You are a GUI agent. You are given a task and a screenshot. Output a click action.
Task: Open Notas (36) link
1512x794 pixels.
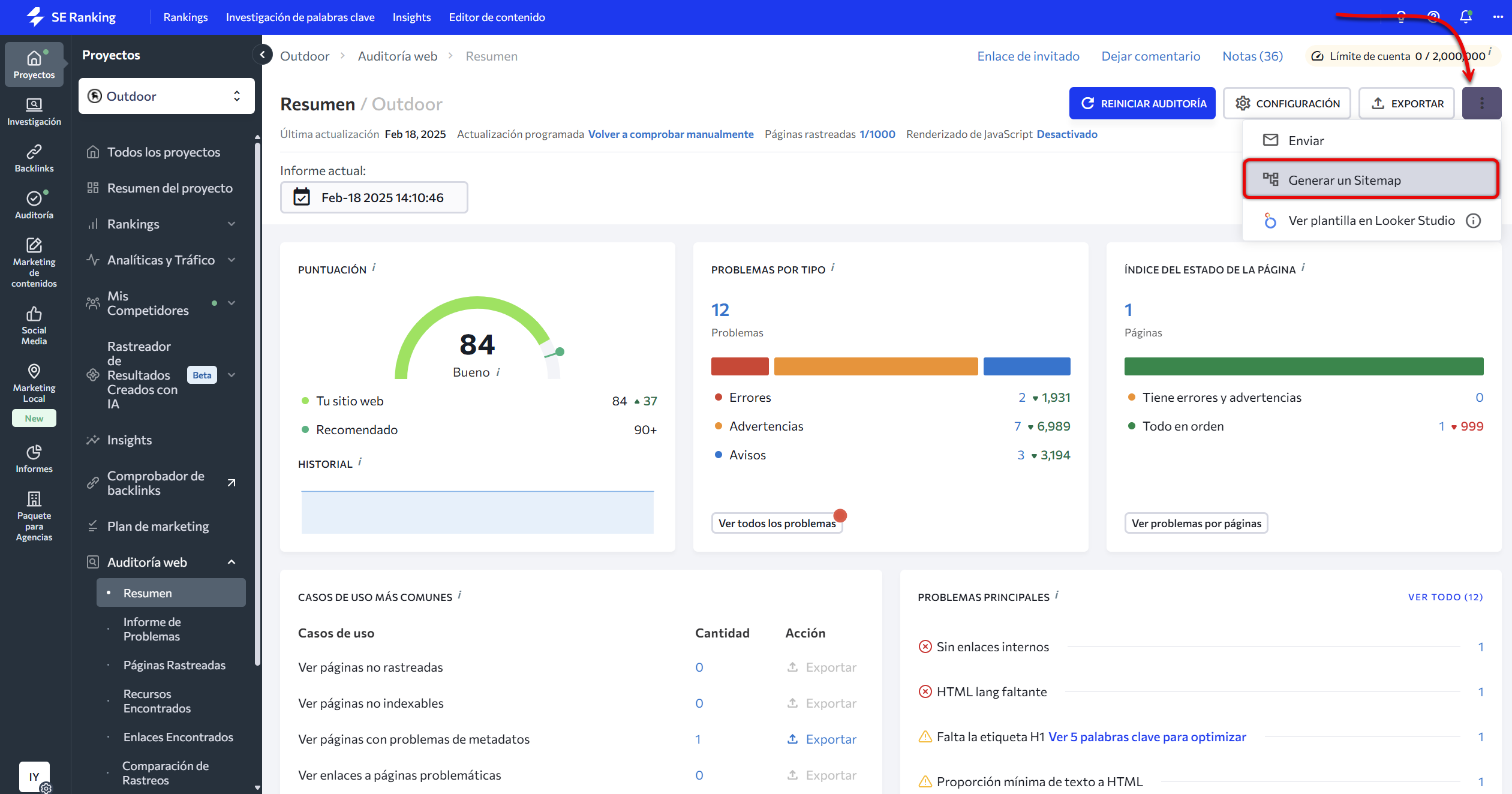(x=1252, y=56)
